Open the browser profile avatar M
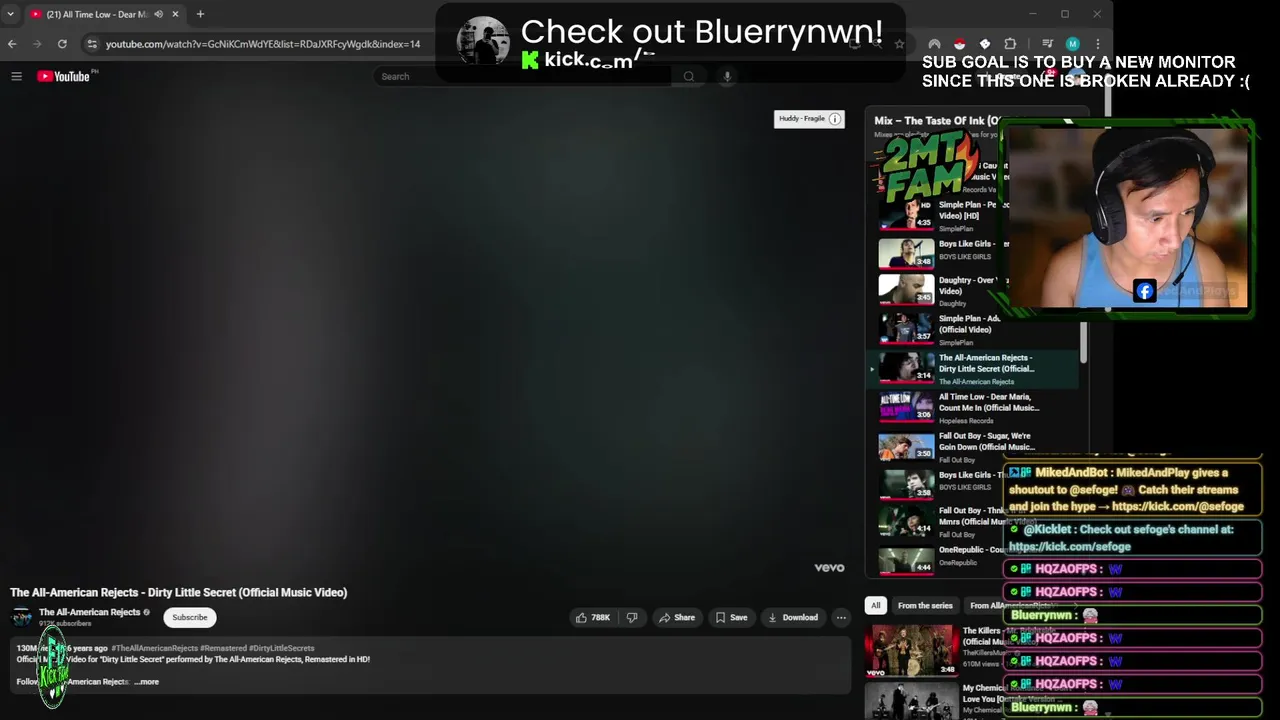1280x720 pixels. point(1072,44)
